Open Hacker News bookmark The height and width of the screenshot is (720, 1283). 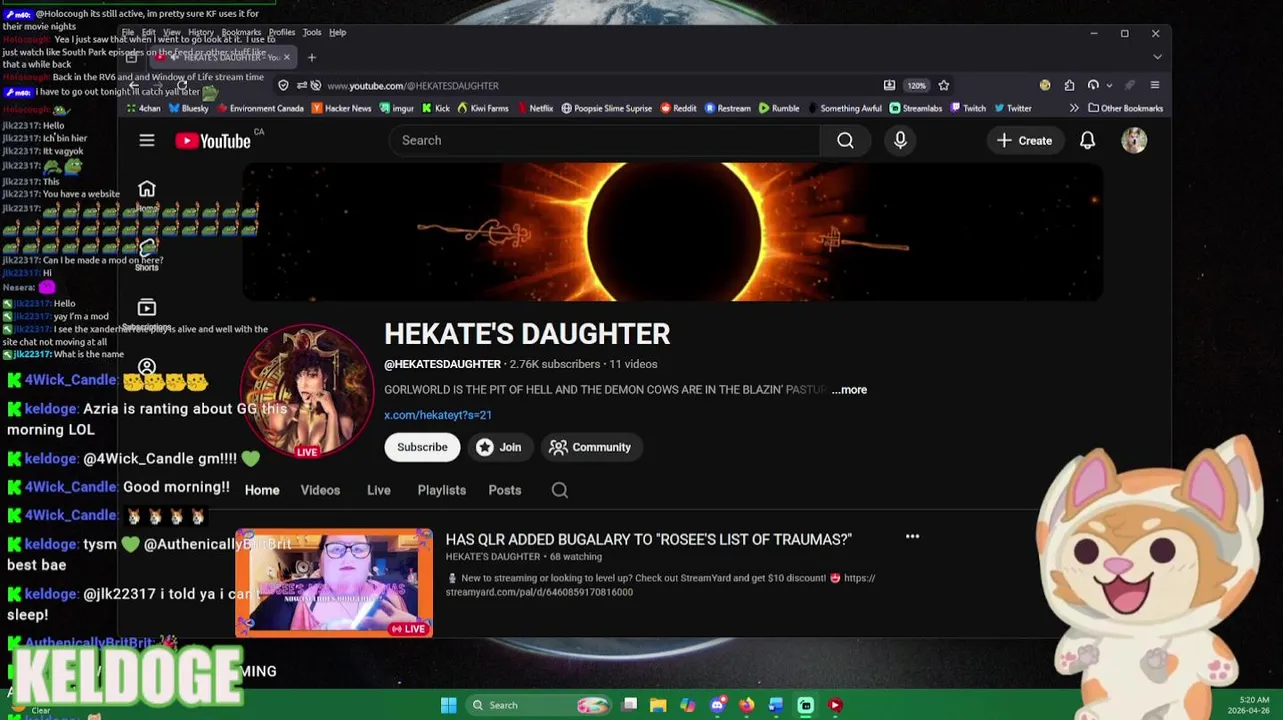[x=341, y=108]
